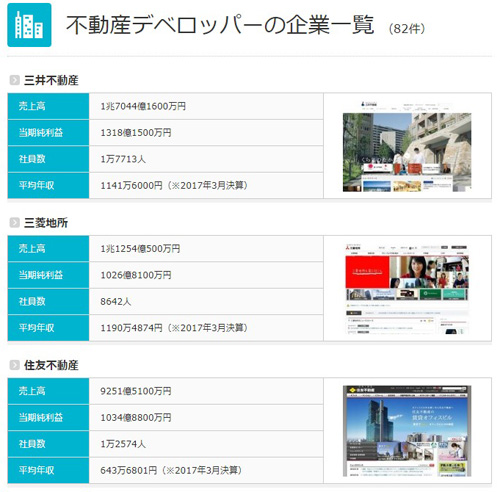Viewport: 500px width, 492px height.
Task: Click the blue building icon in header
Action: coord(29,25)
